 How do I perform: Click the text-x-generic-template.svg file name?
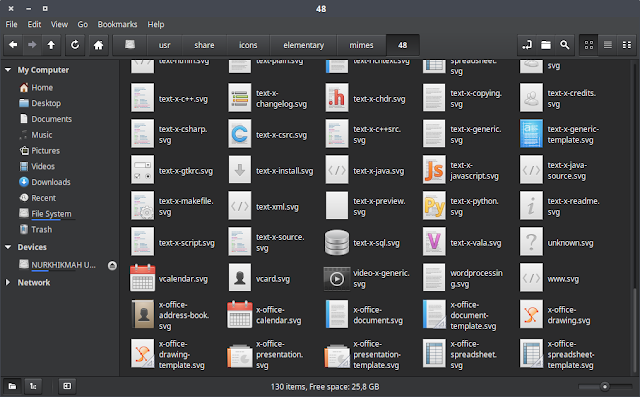573,134
